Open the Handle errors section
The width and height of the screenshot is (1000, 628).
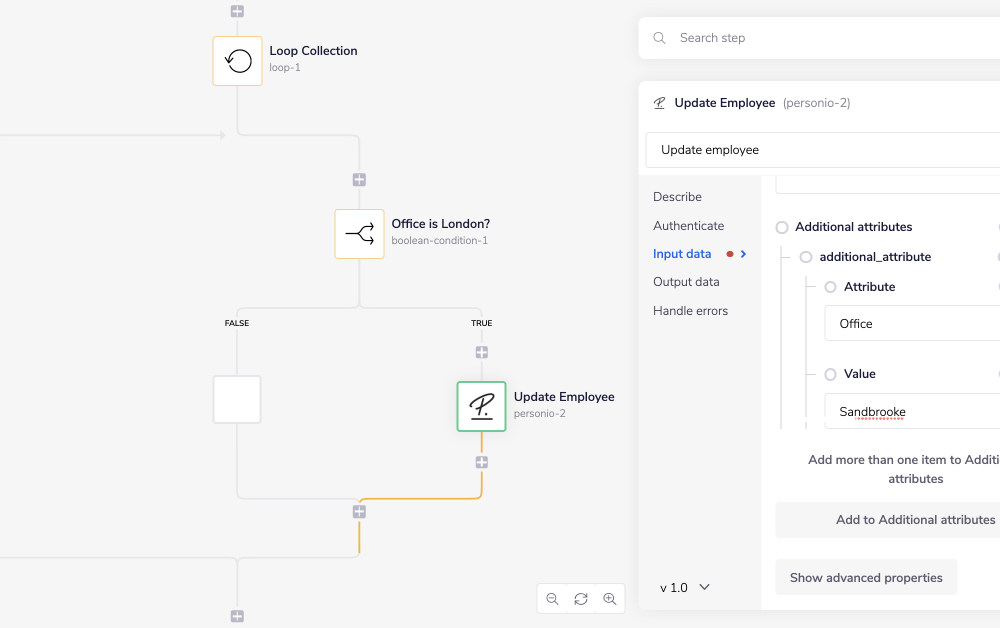690,311
